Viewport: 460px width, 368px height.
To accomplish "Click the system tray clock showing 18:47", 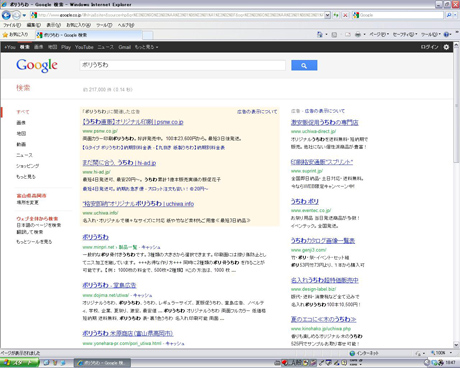I will click(450, 363).
